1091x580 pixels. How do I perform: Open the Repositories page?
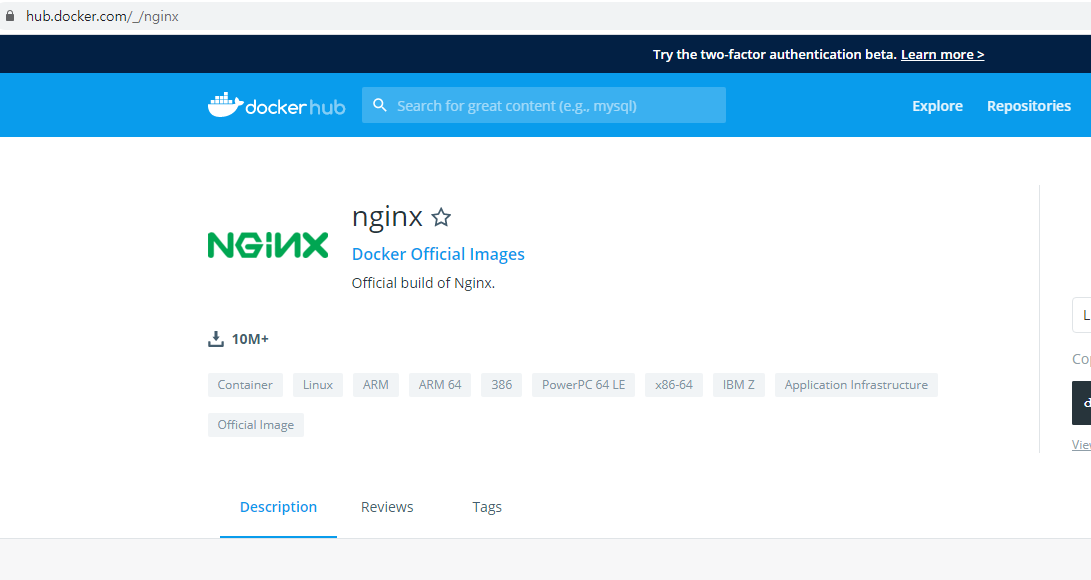click(1028, 106)
